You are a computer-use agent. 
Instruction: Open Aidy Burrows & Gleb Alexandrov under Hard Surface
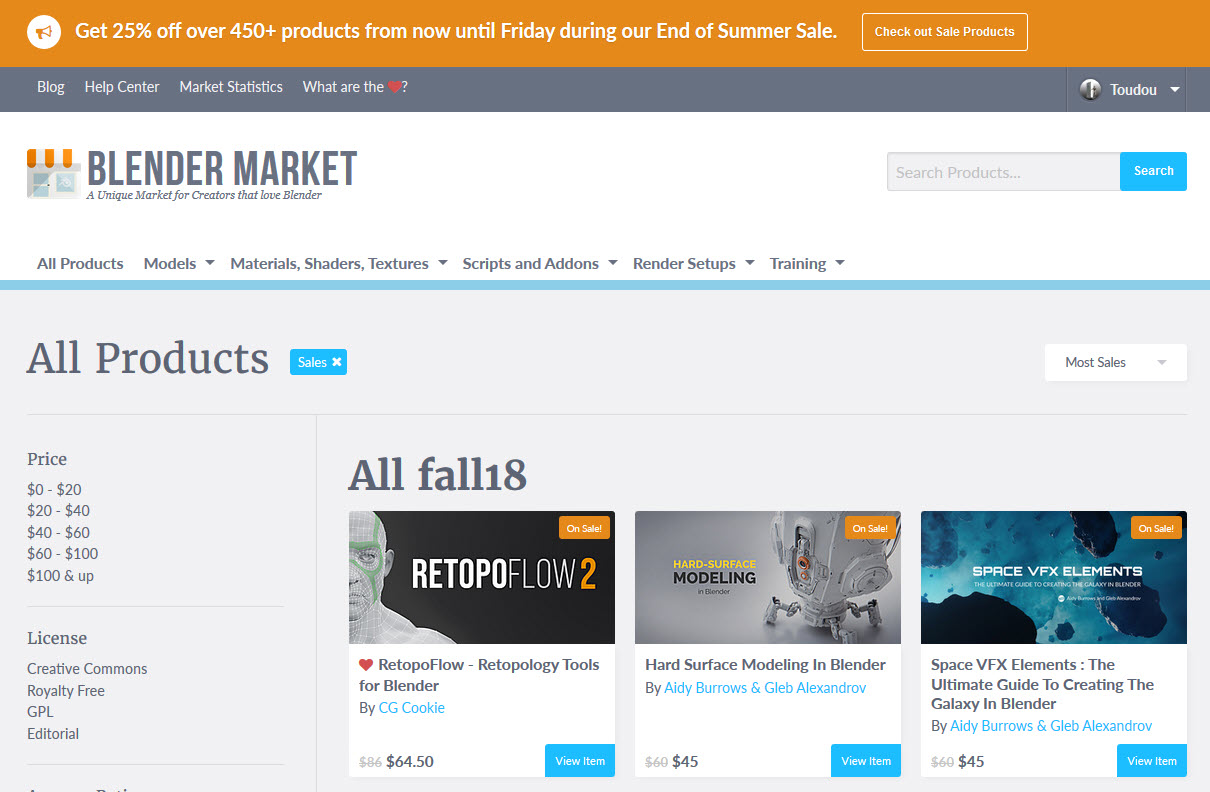(x=765, y=688)
